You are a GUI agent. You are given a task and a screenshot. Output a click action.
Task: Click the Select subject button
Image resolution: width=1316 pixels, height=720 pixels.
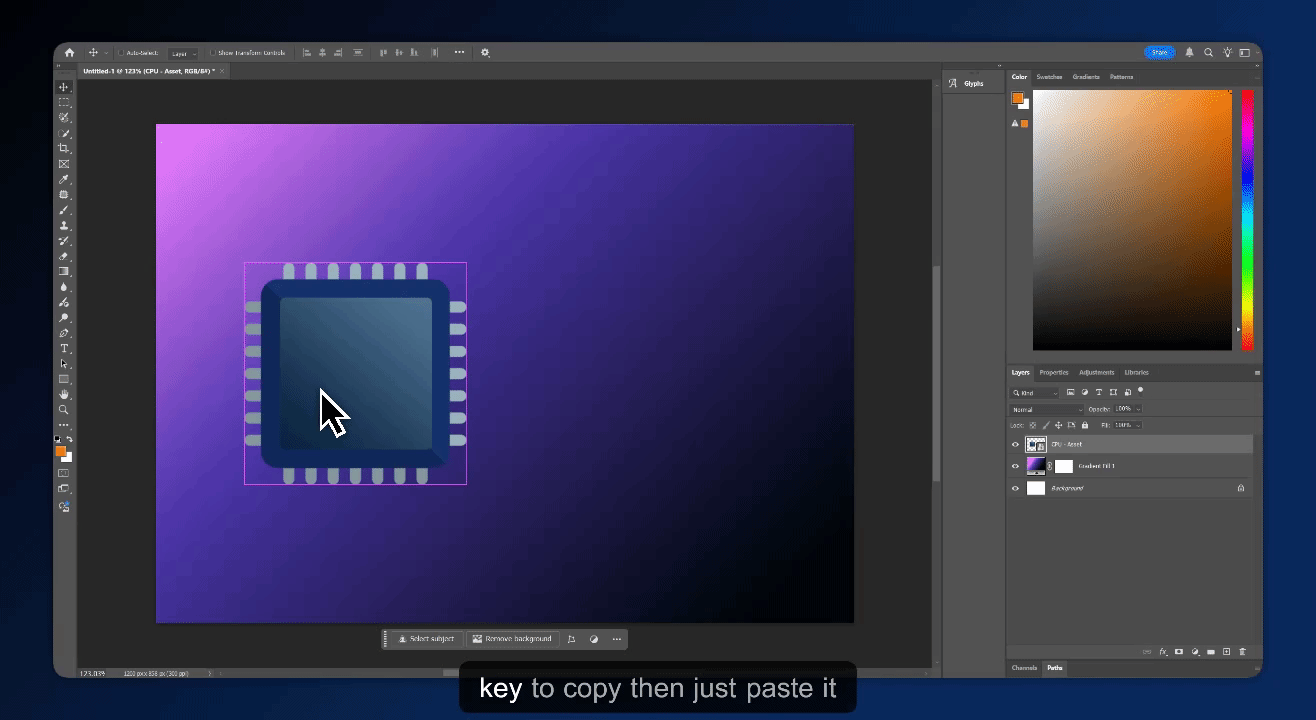[426, 639]
